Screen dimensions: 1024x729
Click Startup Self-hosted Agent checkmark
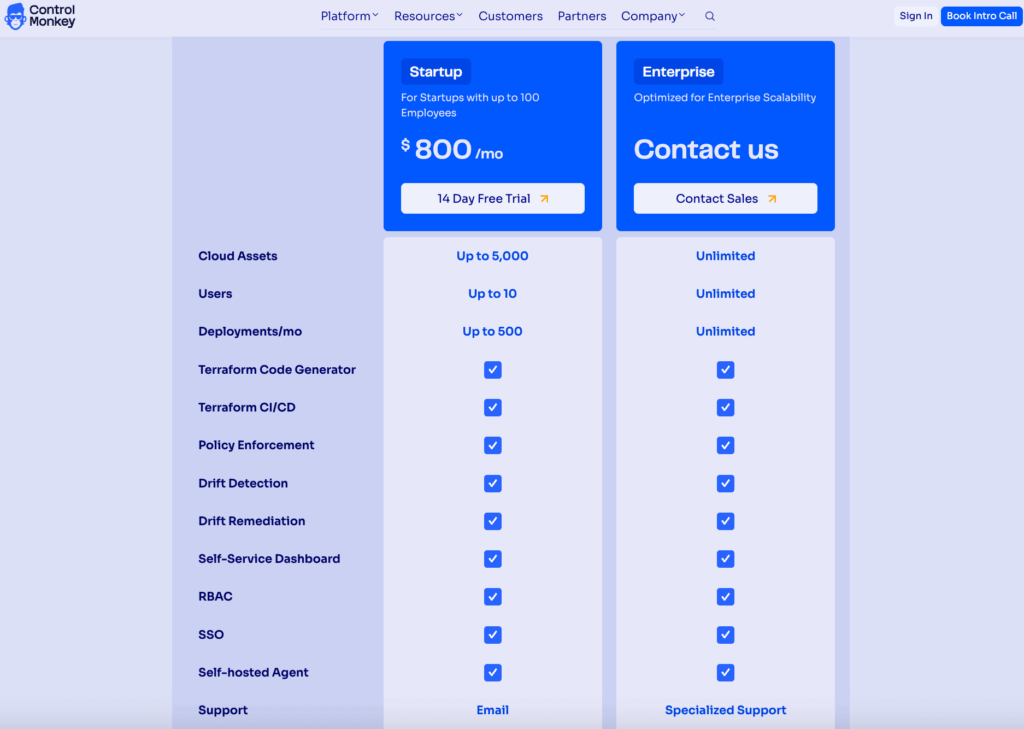point(492,673)
